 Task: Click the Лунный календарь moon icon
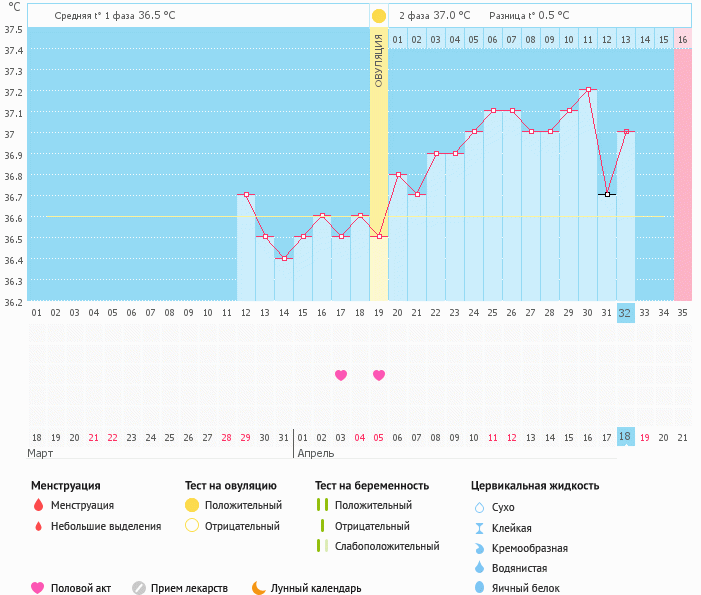(259, 588)
